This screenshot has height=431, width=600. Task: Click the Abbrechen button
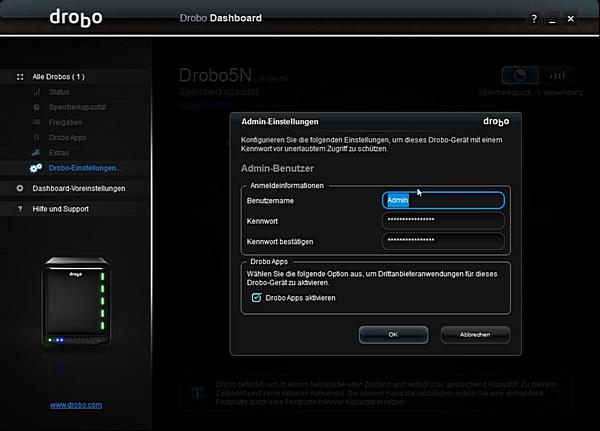pyautogui.click(x=475, y=335)
